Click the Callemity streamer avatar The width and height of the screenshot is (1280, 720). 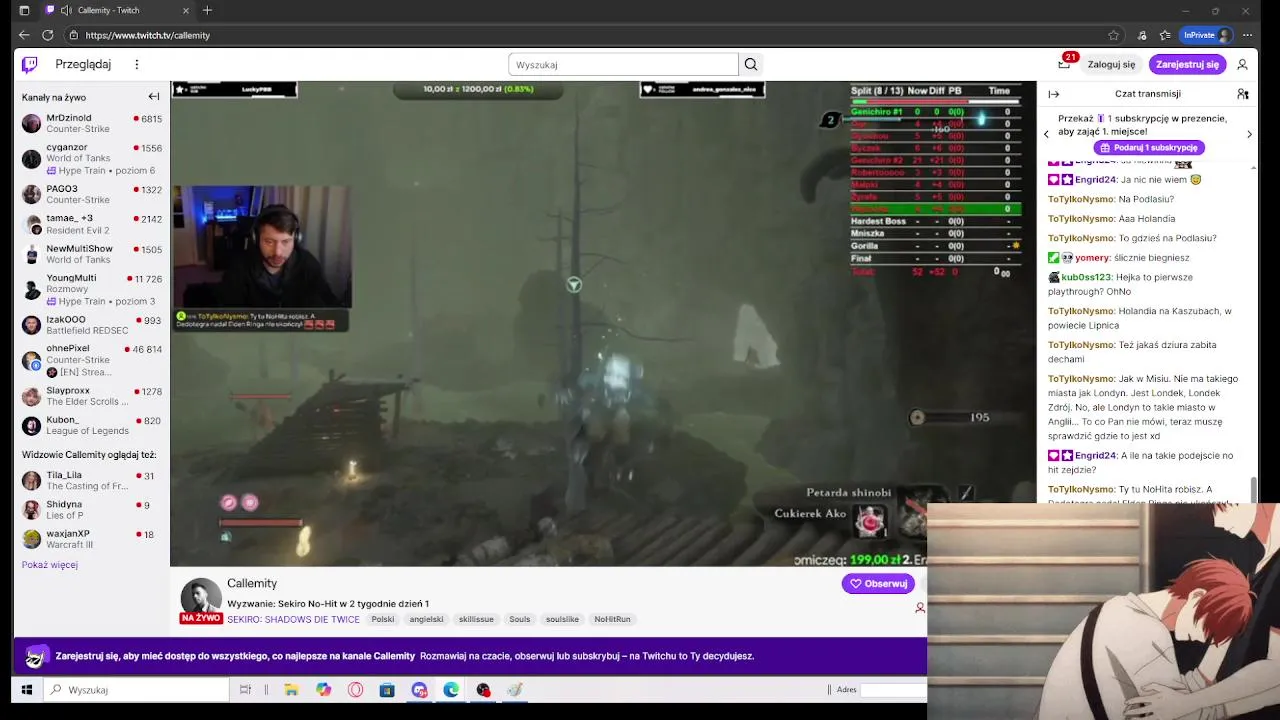coord(201,597)
